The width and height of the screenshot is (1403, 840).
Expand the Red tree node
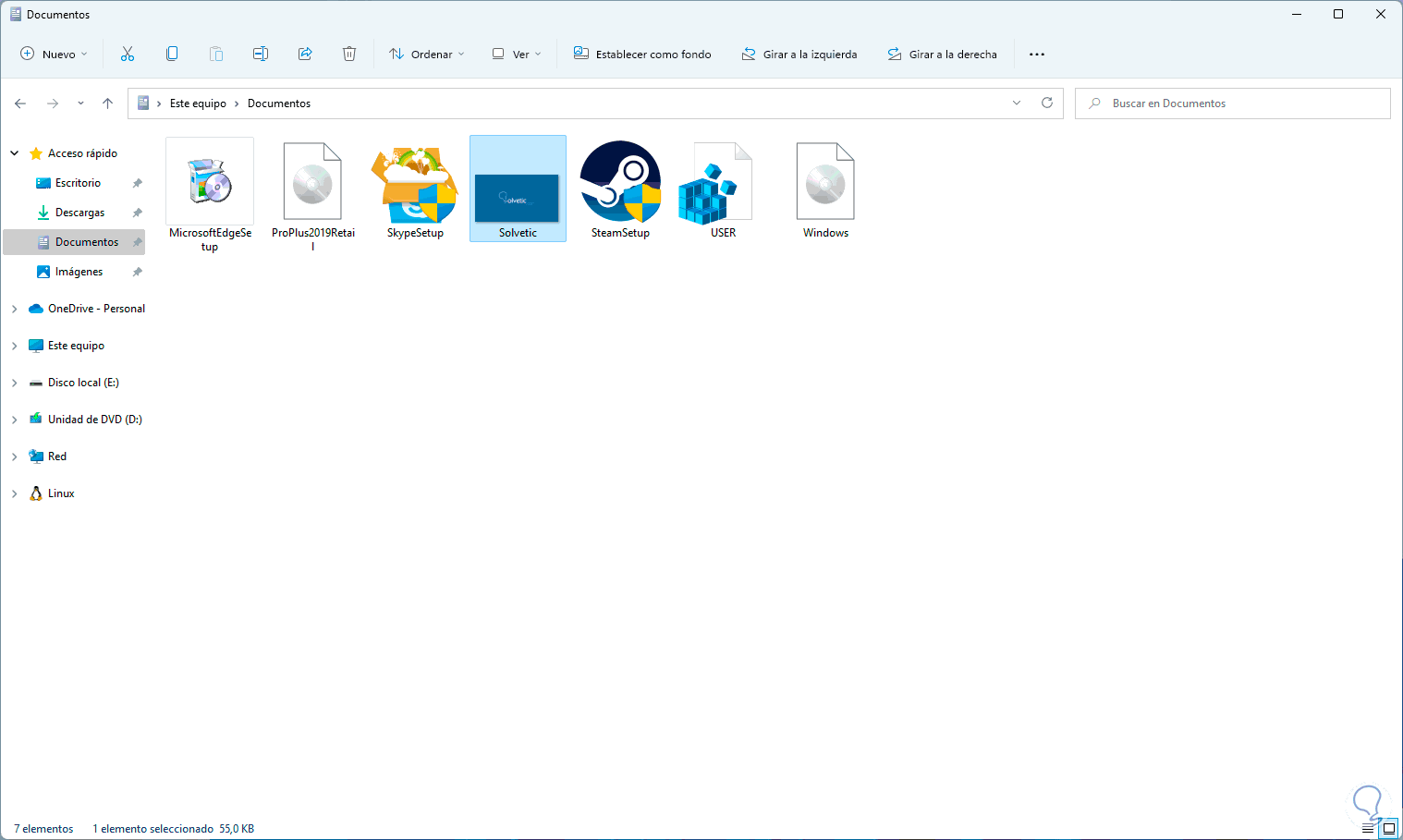tap(15, 457)
